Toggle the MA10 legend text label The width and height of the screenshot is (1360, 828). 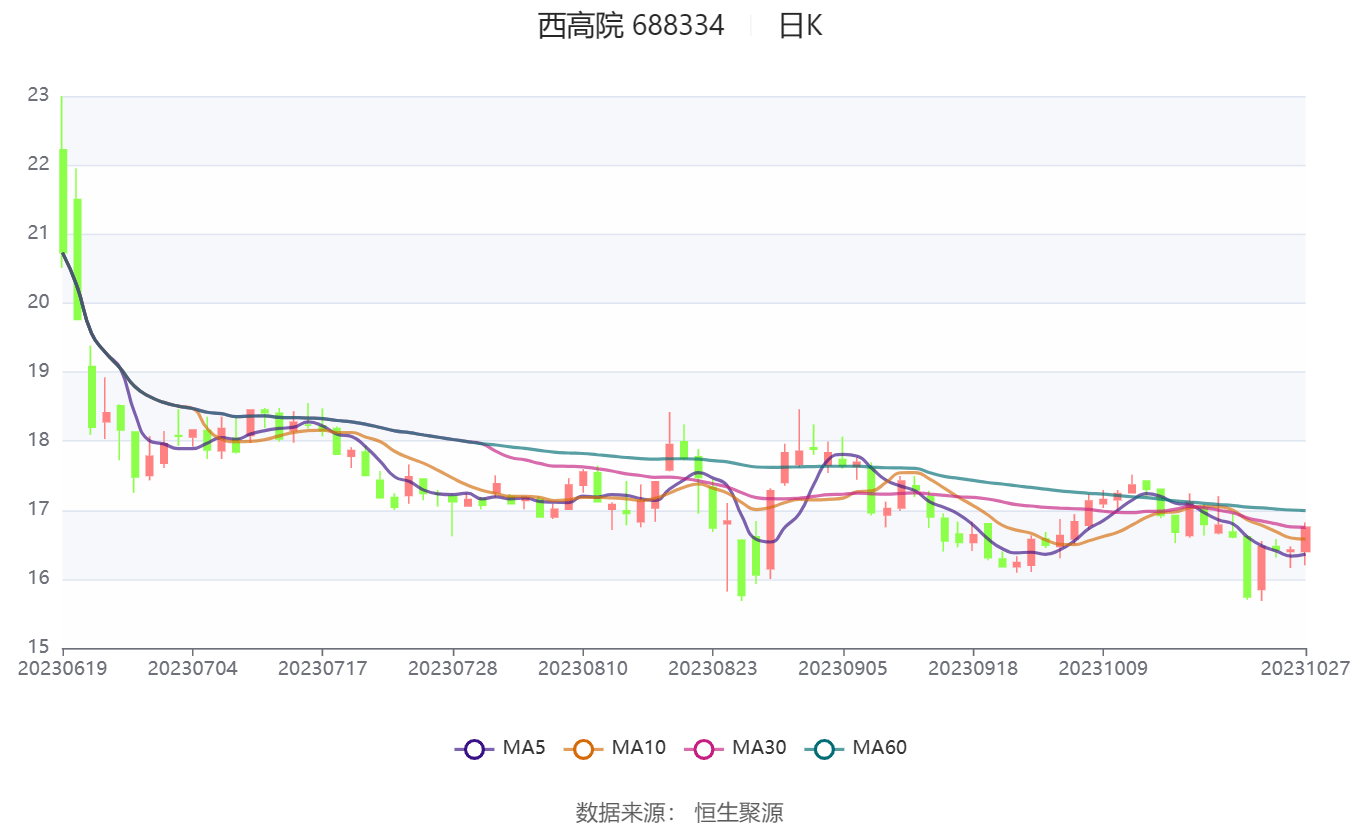(x=638, y=747)
